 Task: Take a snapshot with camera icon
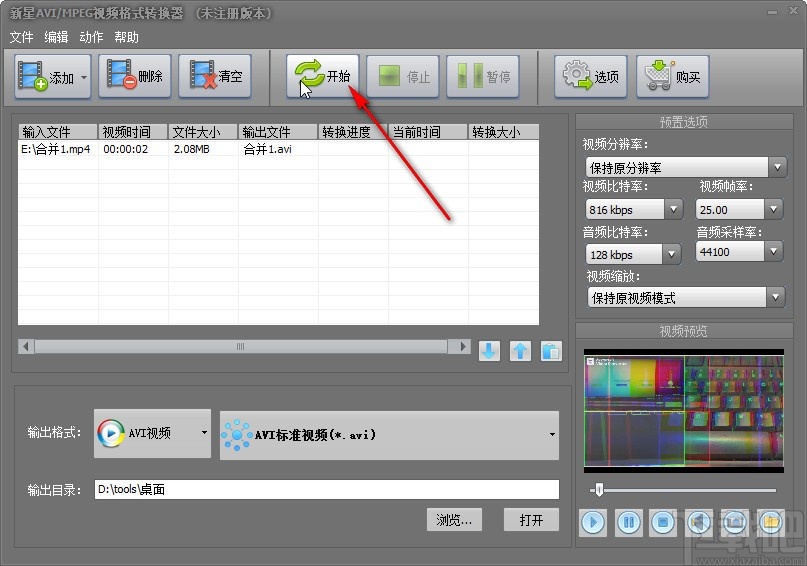point(734,523)
